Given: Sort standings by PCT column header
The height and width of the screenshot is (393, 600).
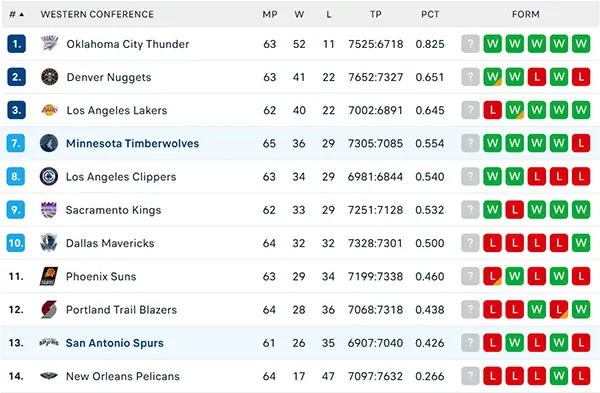Looking at the screenshot, I should tap(430, 15).
